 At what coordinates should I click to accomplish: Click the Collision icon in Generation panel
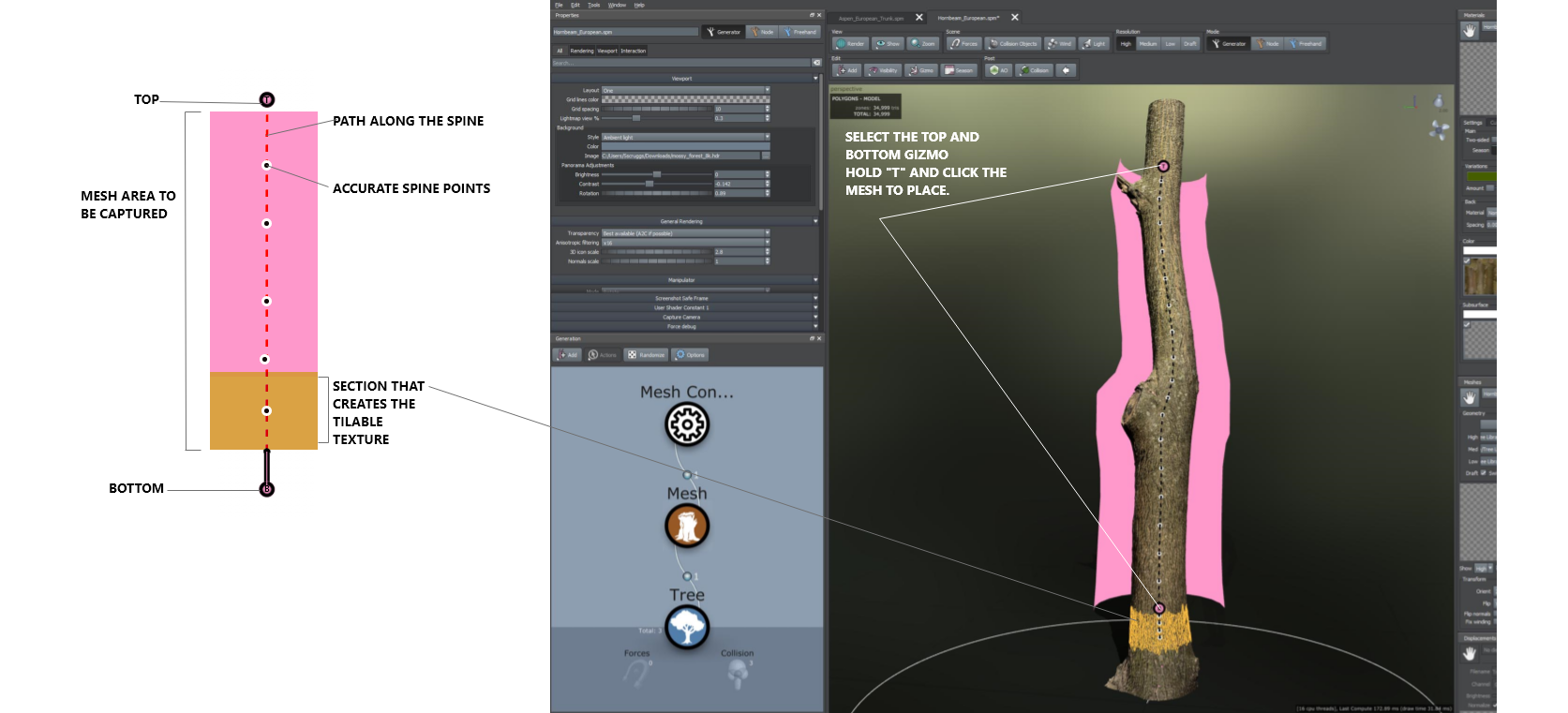pos(738,673)
